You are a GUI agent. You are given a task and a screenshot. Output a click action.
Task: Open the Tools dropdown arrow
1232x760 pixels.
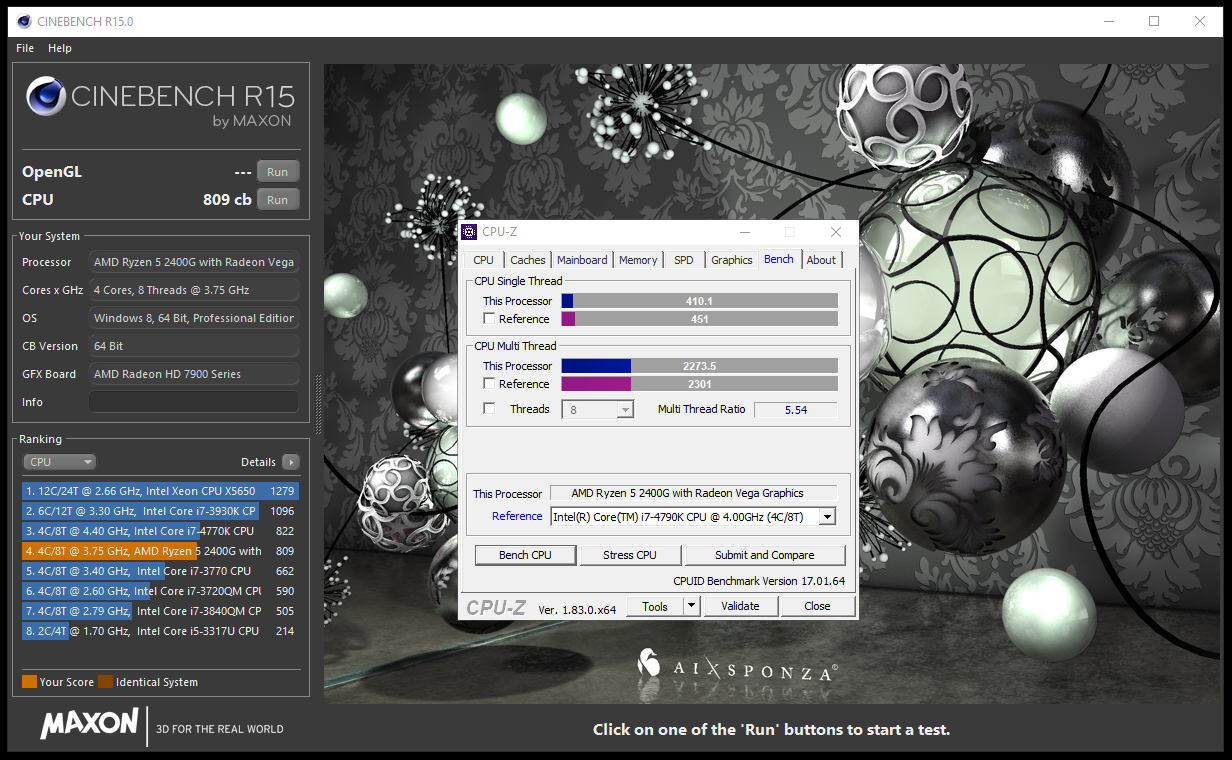(x=691, y=606)
